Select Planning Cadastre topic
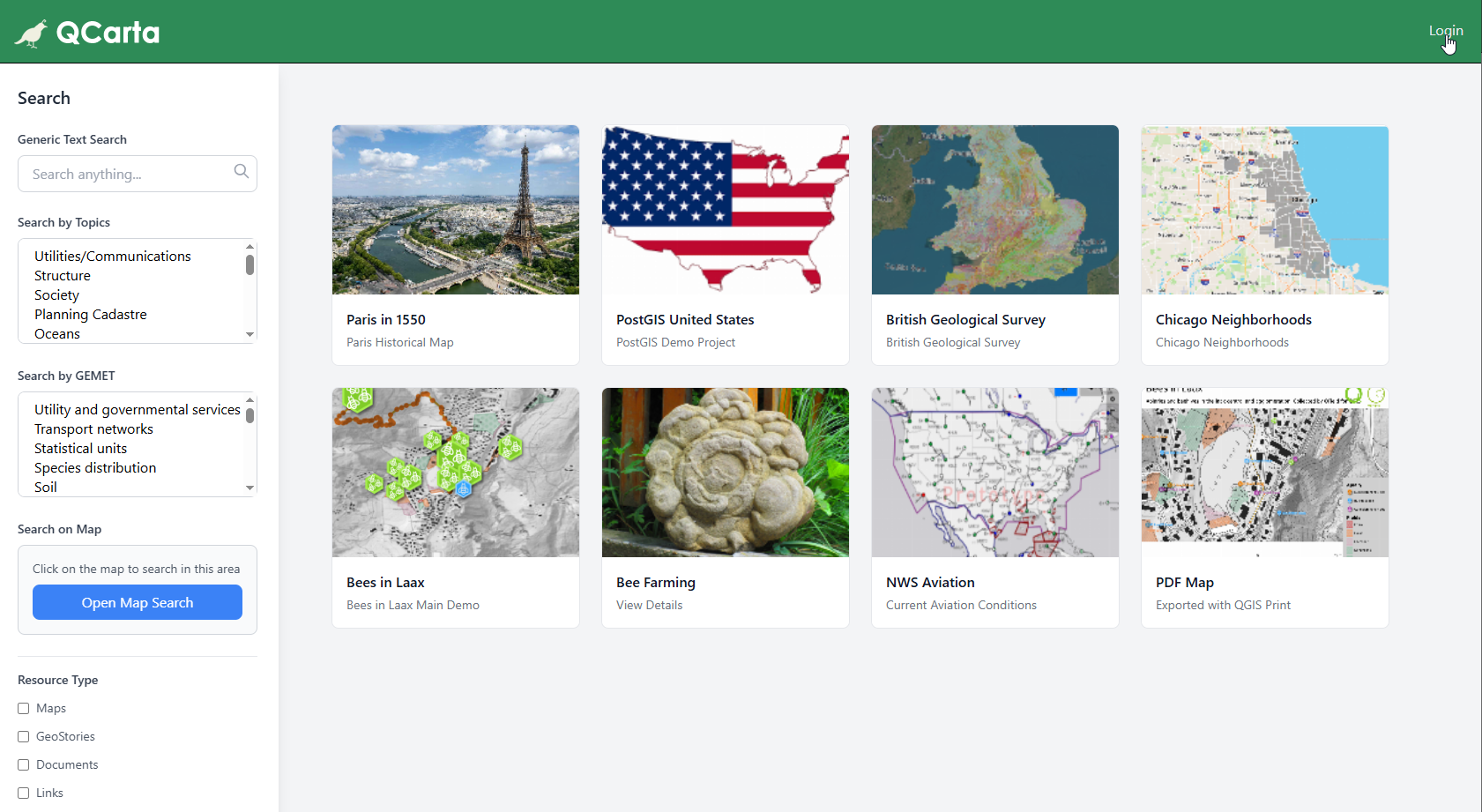 pyautogui.click(x=91, y=314)
